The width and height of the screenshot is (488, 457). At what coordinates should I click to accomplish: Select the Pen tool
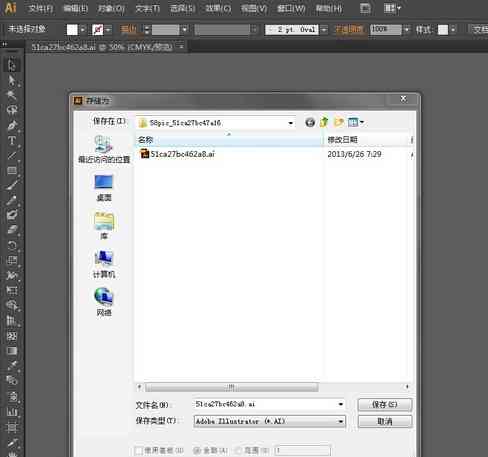click(12, 125)
